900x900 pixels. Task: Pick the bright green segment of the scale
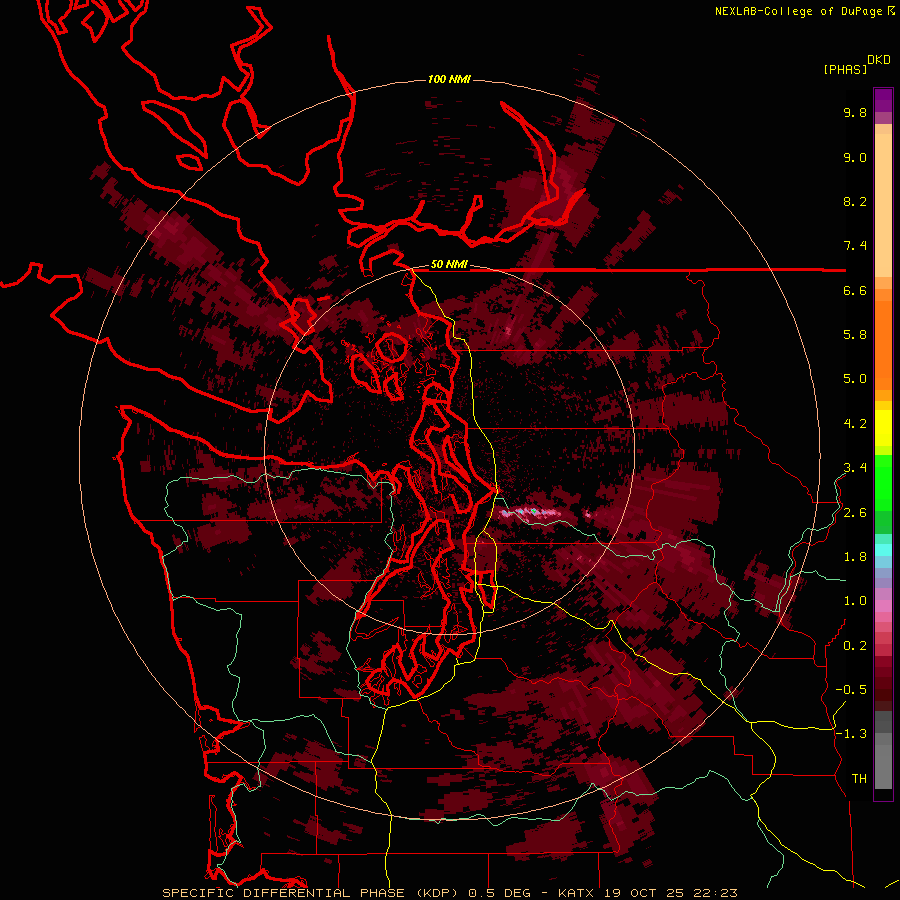tap(883, 482)
